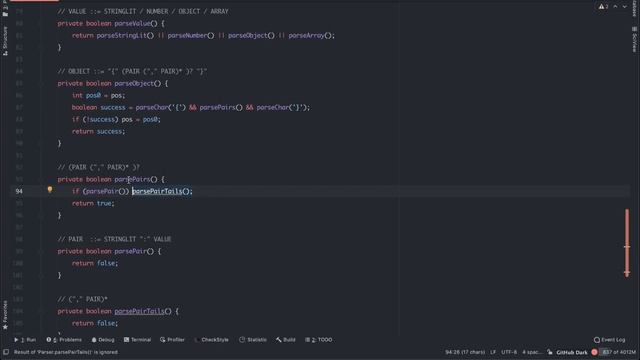640x360 pixels.
Task: Open the Build tool window
Action: click(x=286, y=340)
